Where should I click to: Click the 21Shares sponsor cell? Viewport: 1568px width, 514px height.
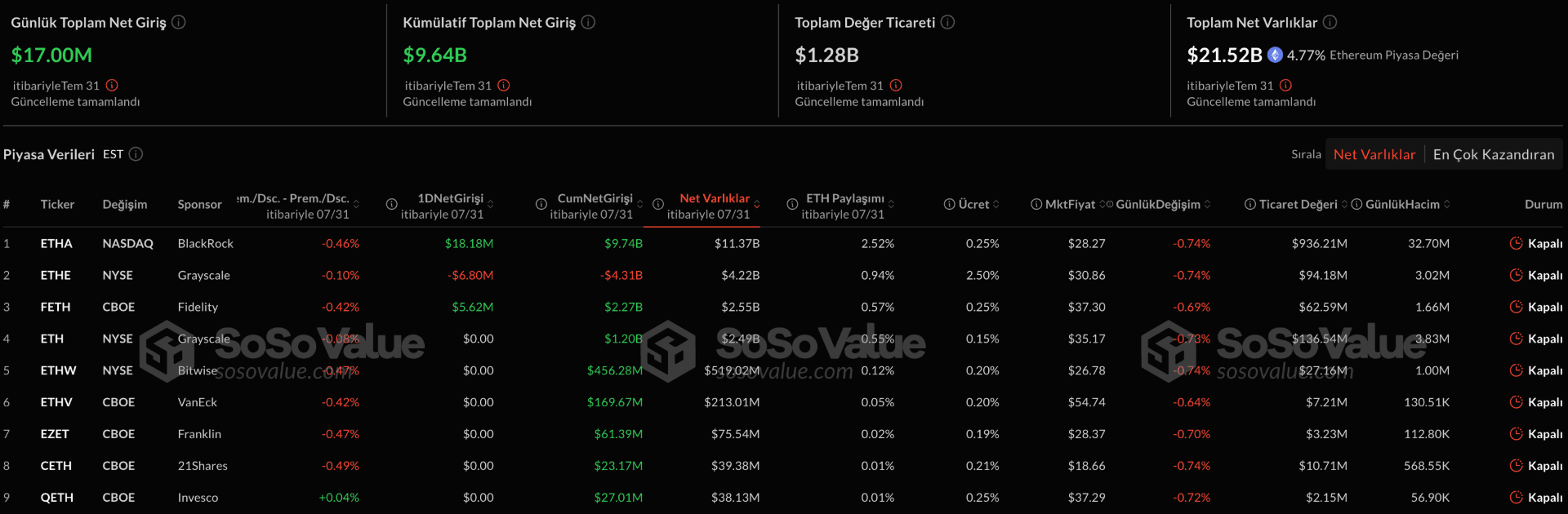203,466
